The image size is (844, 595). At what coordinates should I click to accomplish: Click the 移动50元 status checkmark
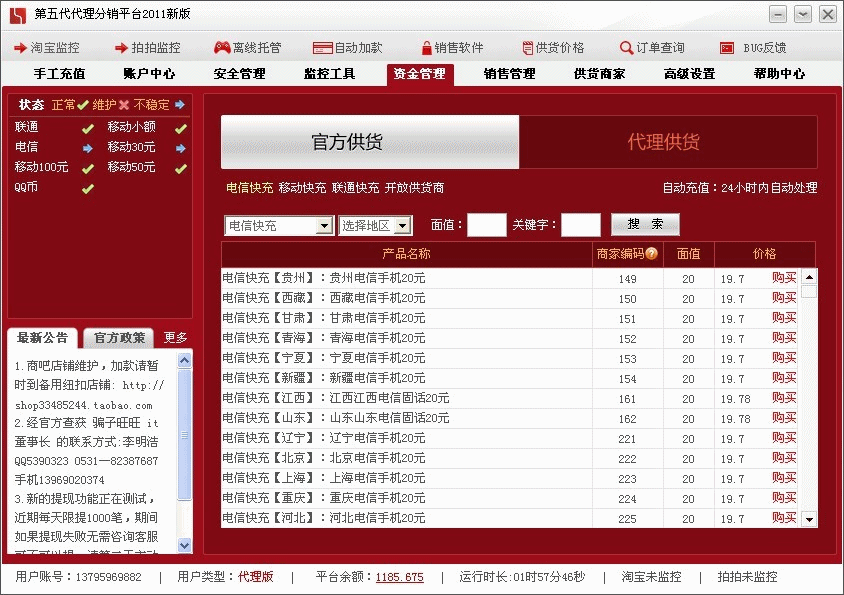tap(180, 169)
